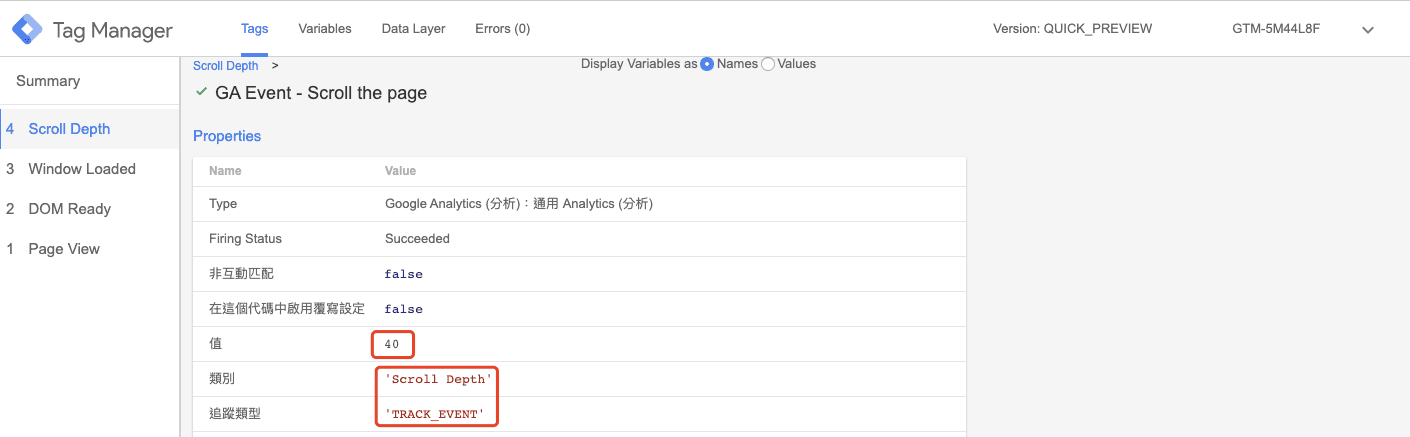This screenshot has height=437, width=1410.
Task: Click the 'TRACK_EVENT' value
Action: pos(437,414)
